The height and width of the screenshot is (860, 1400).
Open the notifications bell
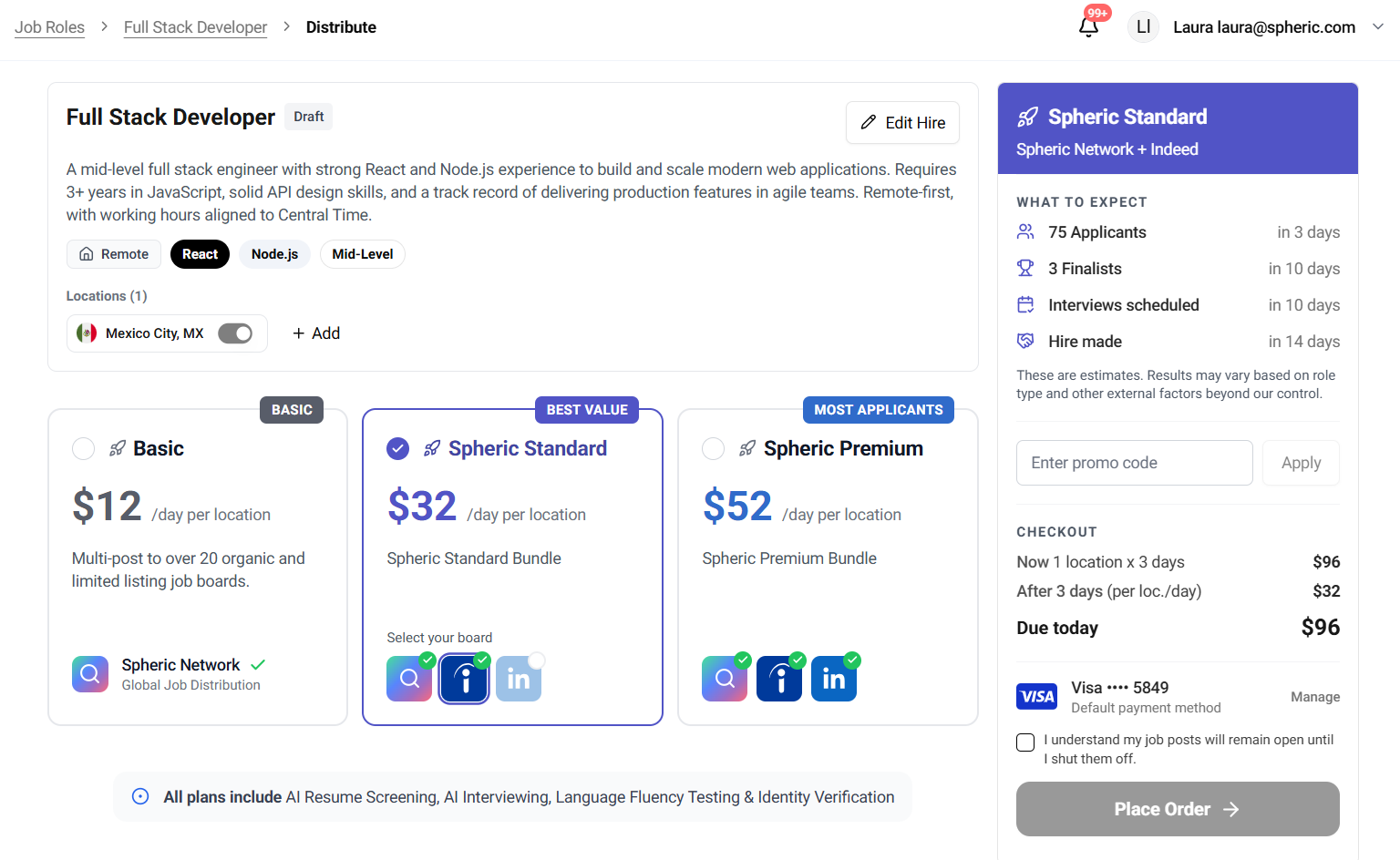coord(1088,26)
